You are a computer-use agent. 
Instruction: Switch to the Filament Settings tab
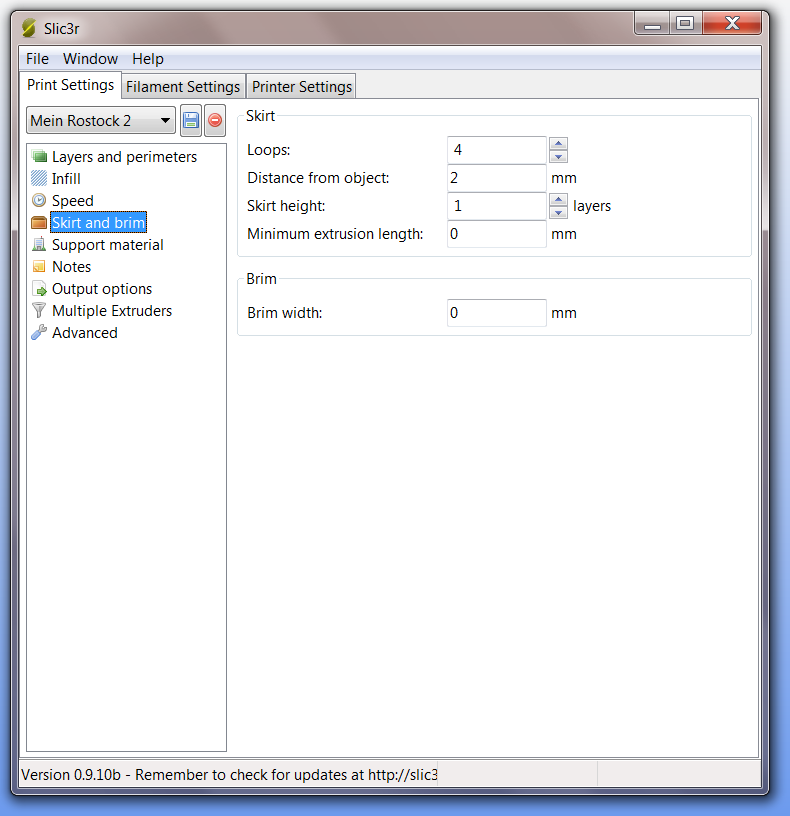coord(183,86)
